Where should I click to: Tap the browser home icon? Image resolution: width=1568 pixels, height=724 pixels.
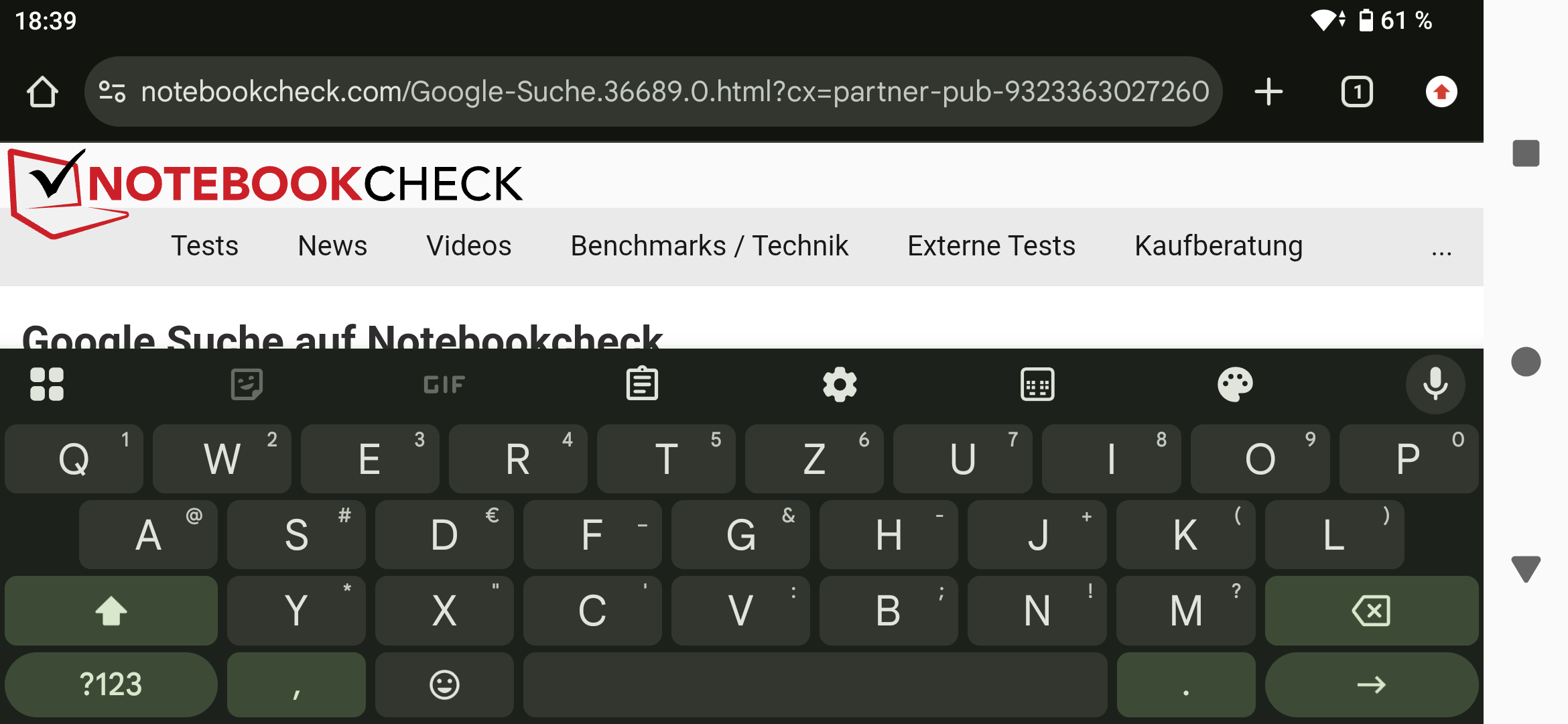click(x=42, y=92)
